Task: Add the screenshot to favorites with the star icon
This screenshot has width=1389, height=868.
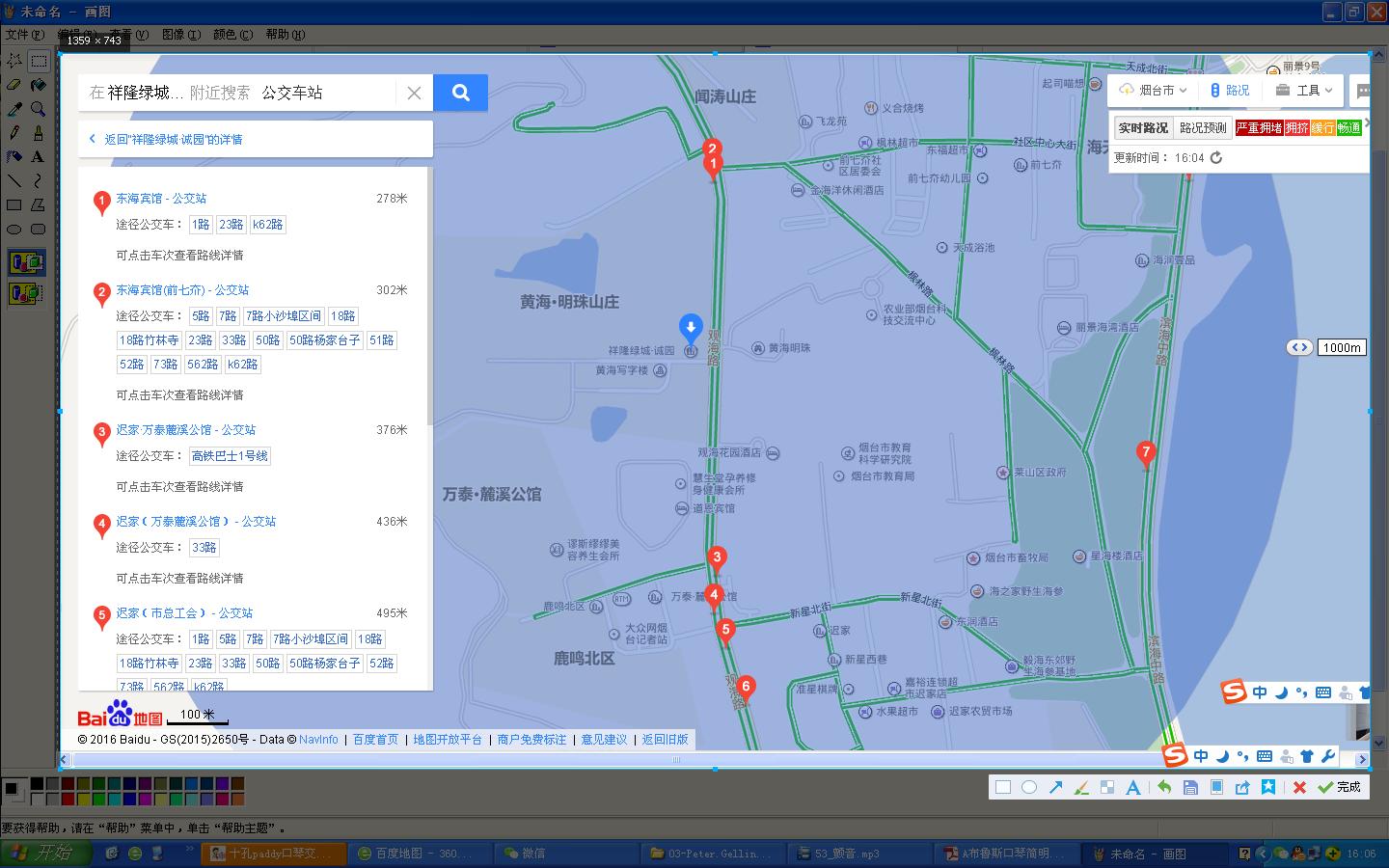Action: (1268, 787)
